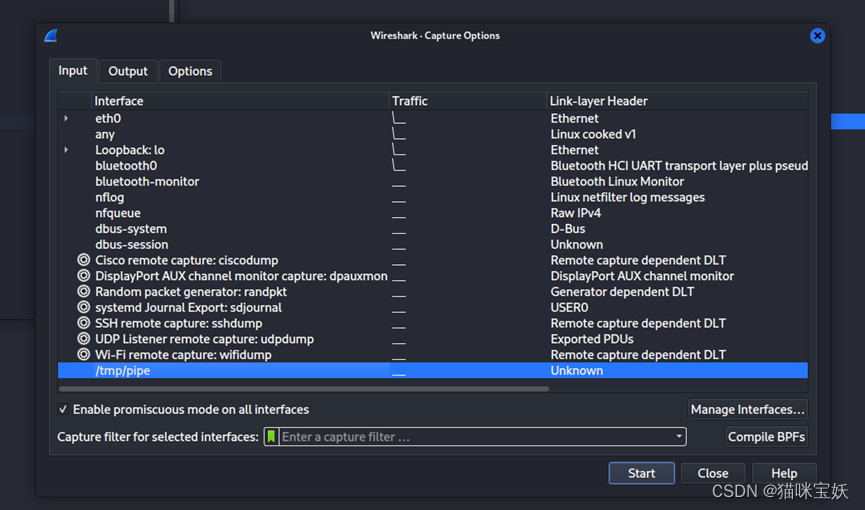Open Help for capture options

[784, 473]
